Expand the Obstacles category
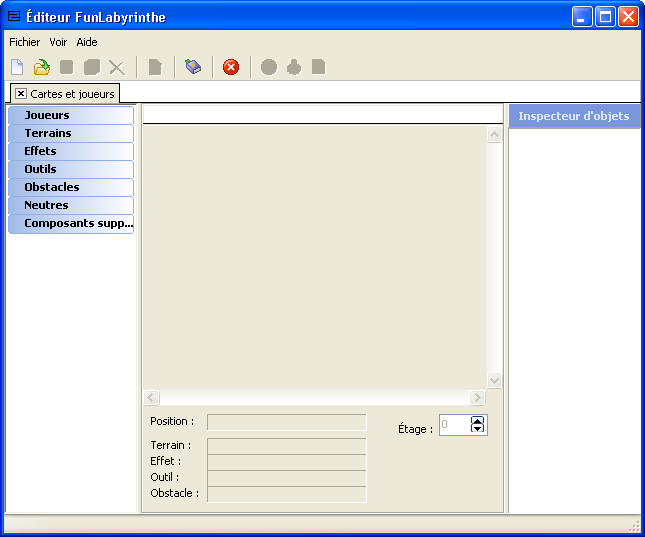Viewport: 645px width, 537px height. 70,187
